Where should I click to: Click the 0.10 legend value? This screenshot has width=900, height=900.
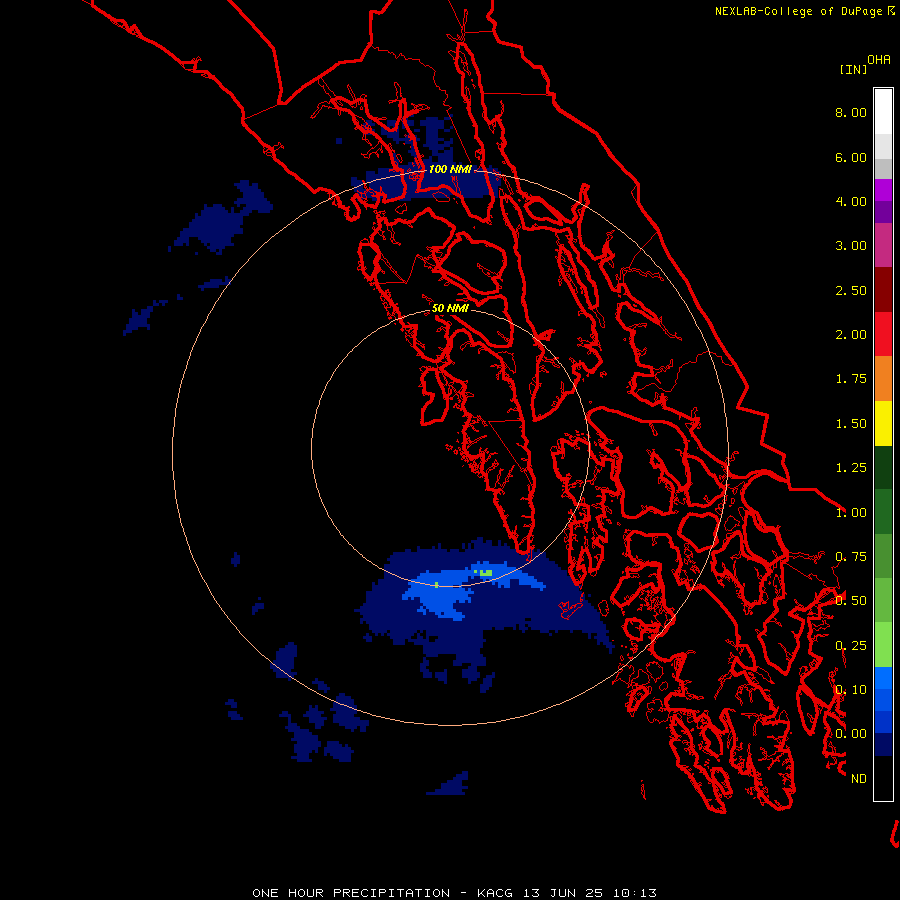851,690
